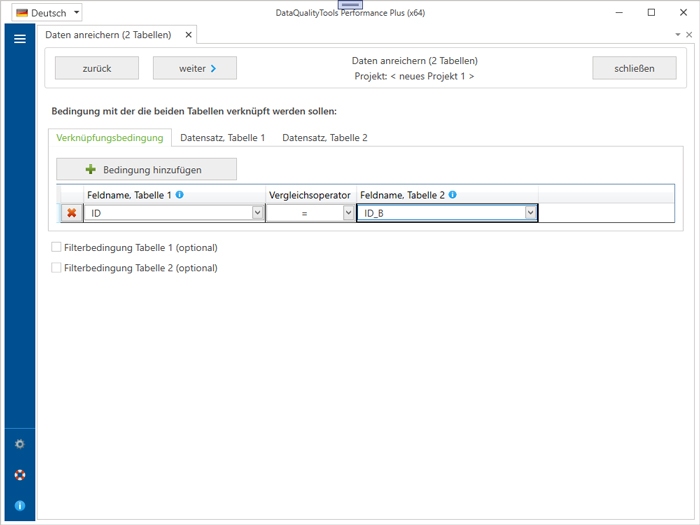Click the Bedingung hinzufügen button

click(146, 169)
